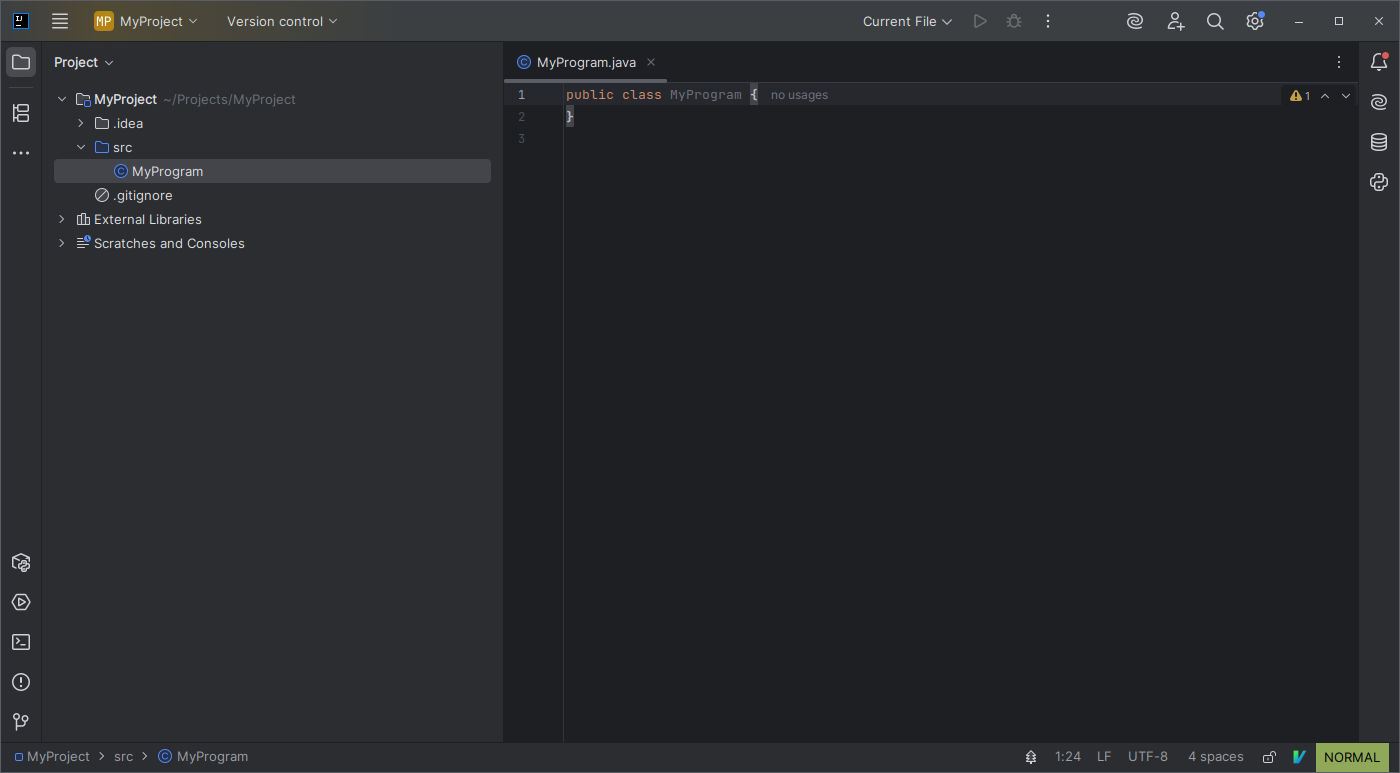Open the Services run tool window
The height and width of the screenshot is (773, 1400).
(21, 602)
